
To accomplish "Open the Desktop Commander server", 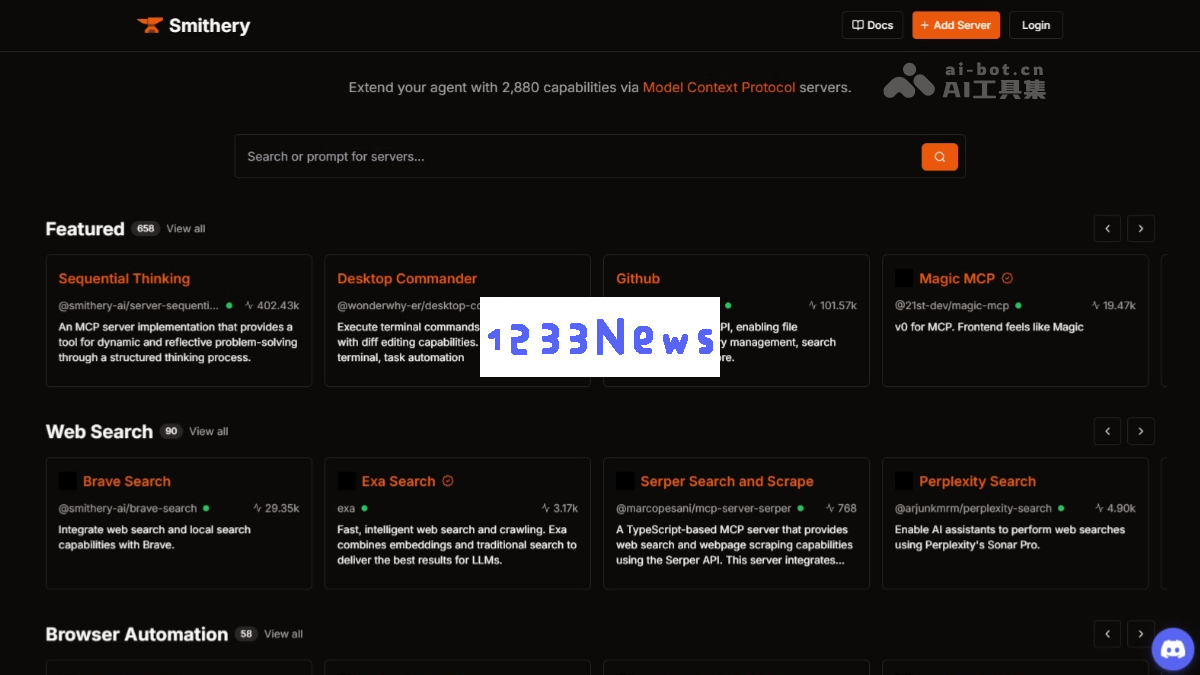I will pos(407,278).
